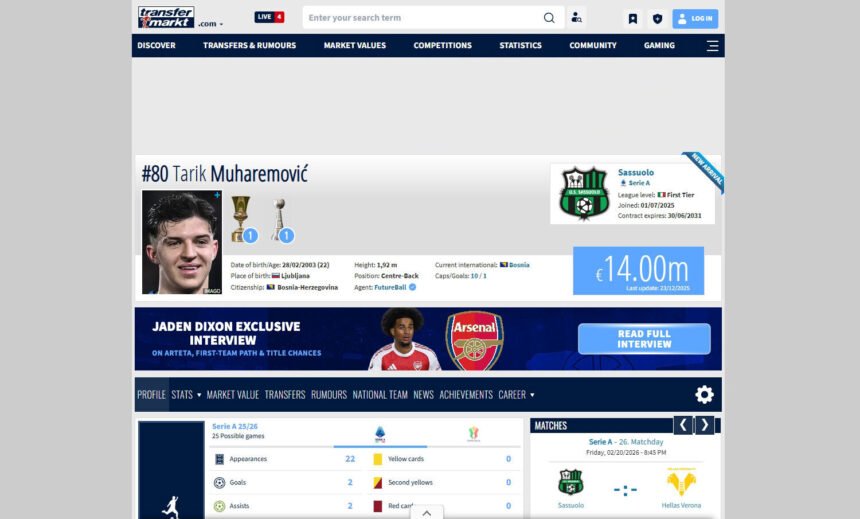Image resolution: width=860 pixels, height=519 pixels.
Task: Open page settings gear icon
Action: (x=704, y=394)
